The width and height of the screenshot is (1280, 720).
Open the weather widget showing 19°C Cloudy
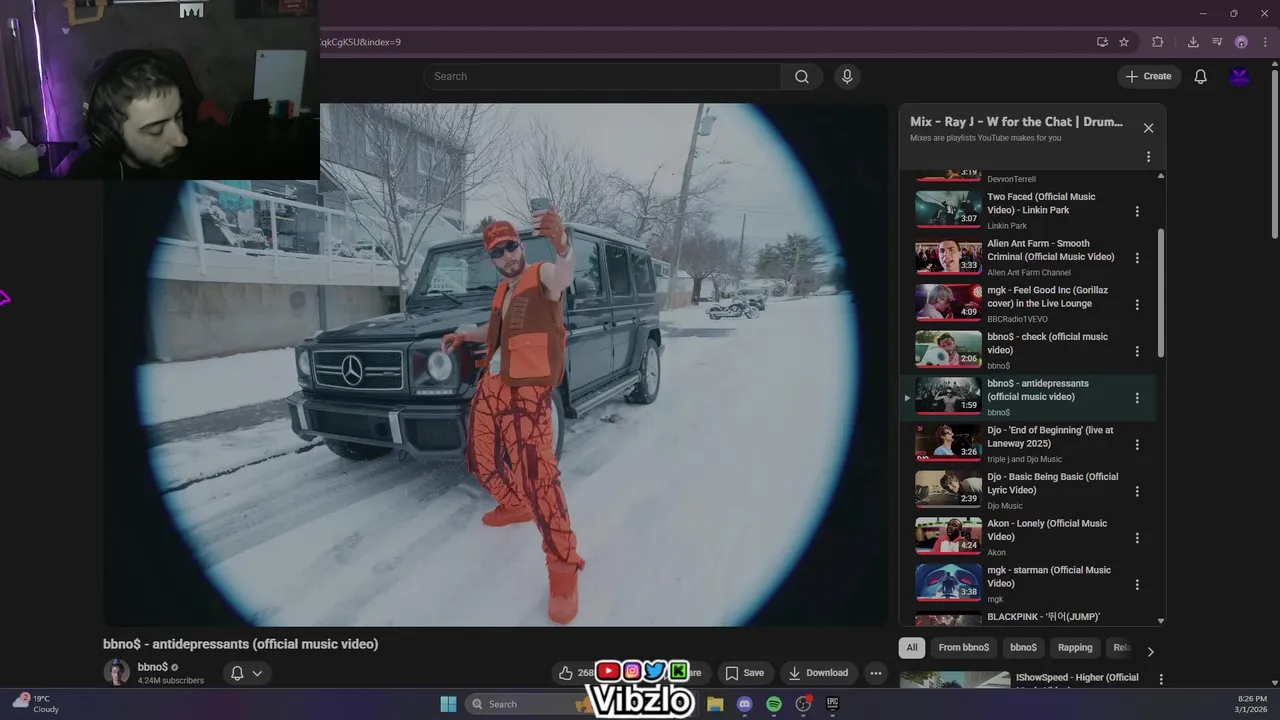36,704
